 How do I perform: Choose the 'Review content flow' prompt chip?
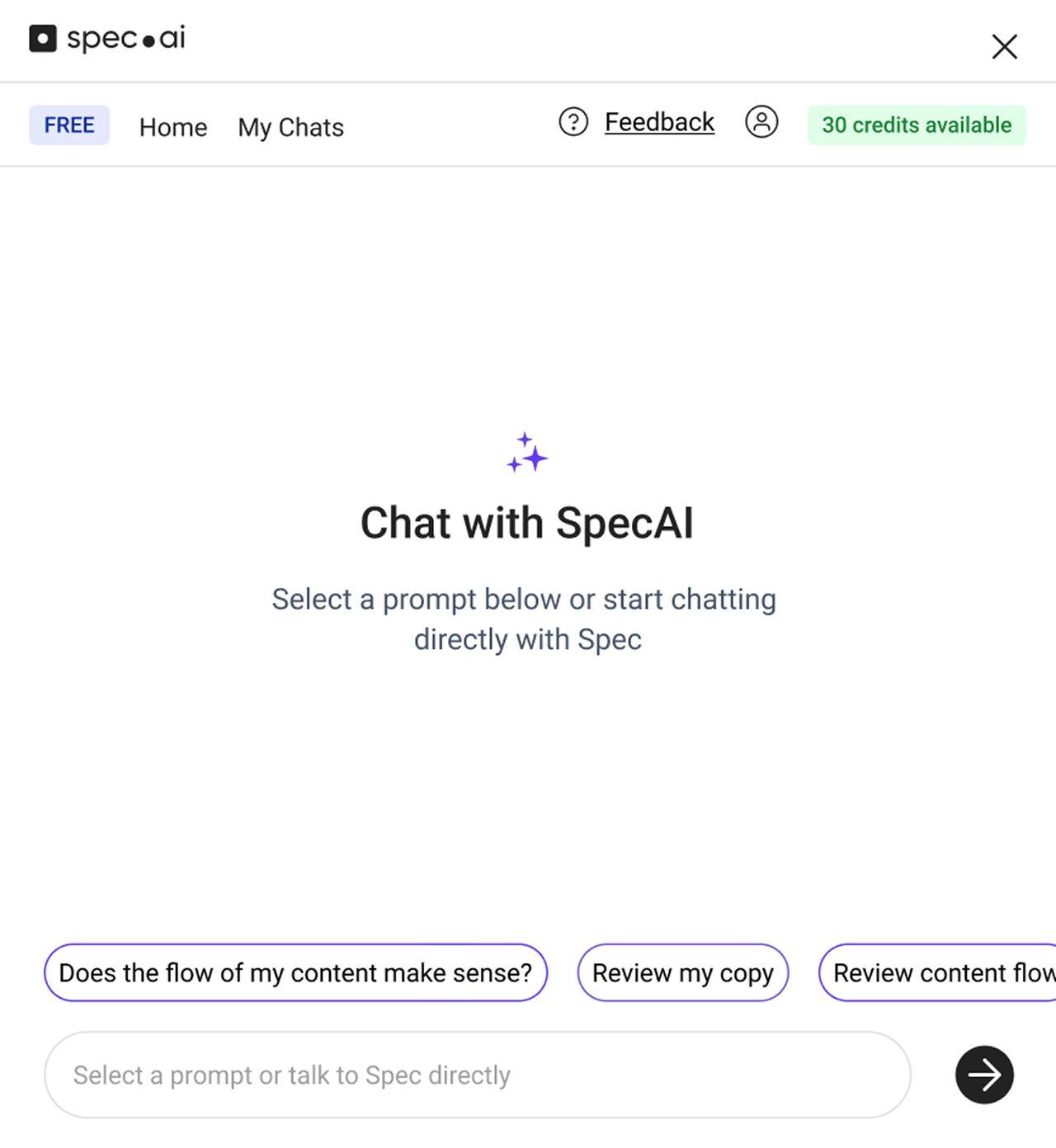pyautogui.click(x=938, y=973)
